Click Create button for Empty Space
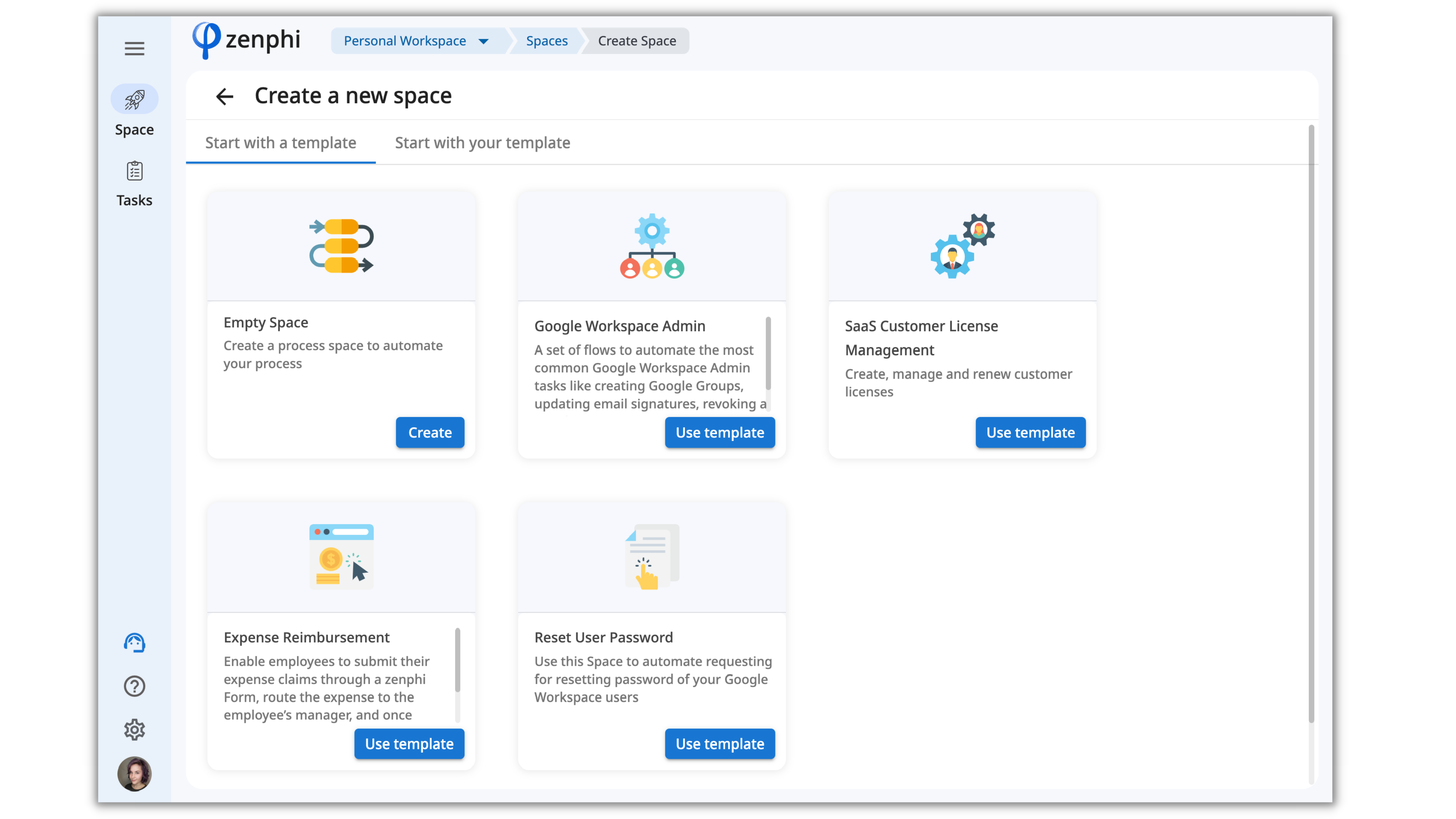Screen dimensions: 1456x819 point(429,433)
